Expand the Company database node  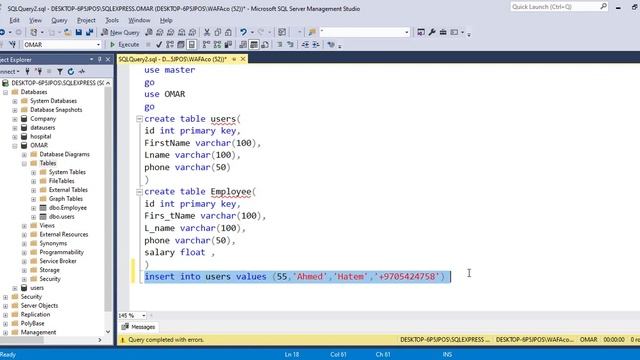15,119
